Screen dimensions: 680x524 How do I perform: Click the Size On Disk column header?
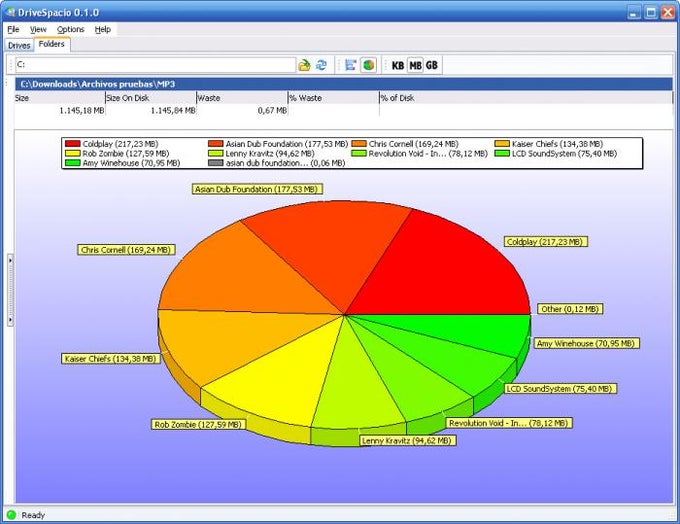coord(150,98)
